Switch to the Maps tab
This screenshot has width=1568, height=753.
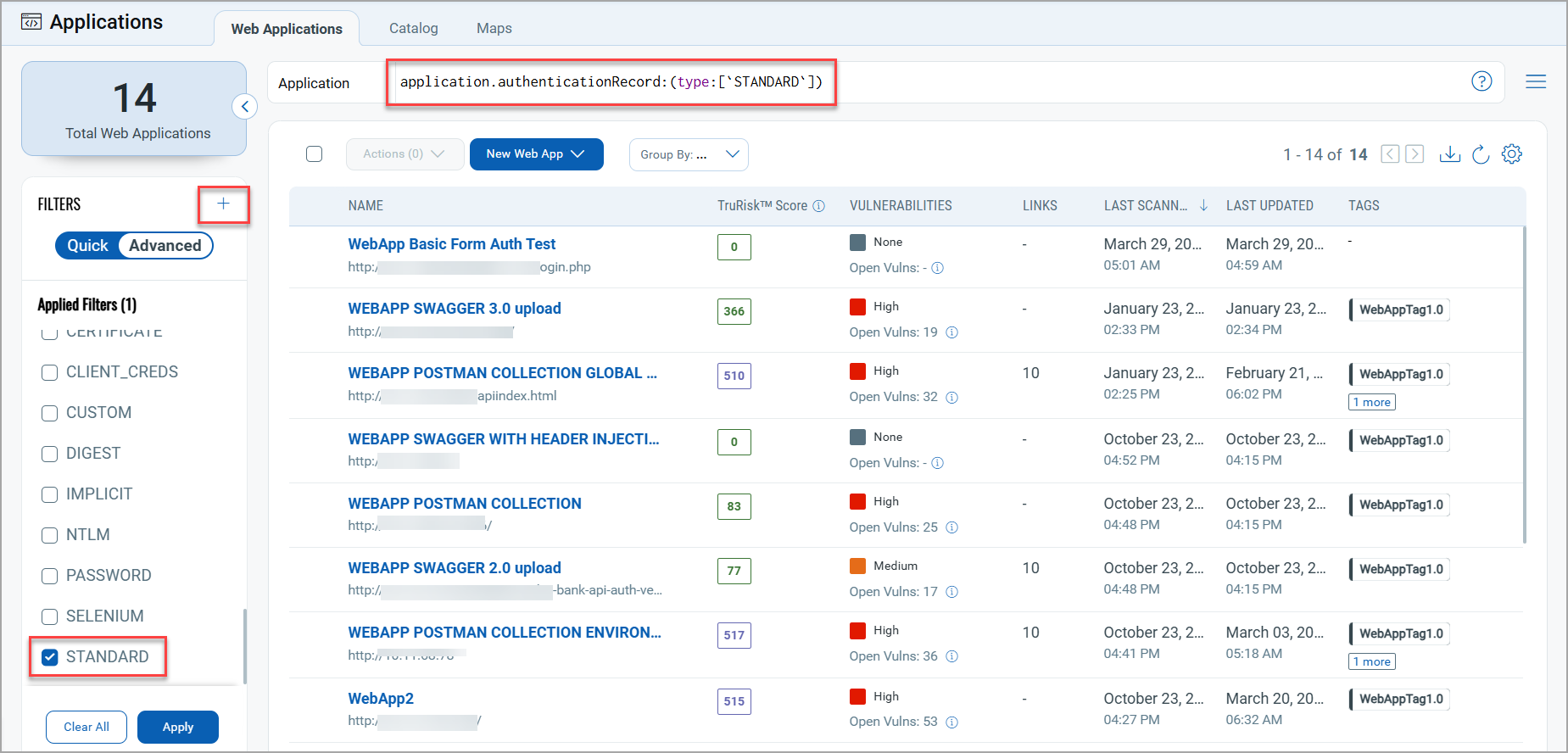pos(494,28)
